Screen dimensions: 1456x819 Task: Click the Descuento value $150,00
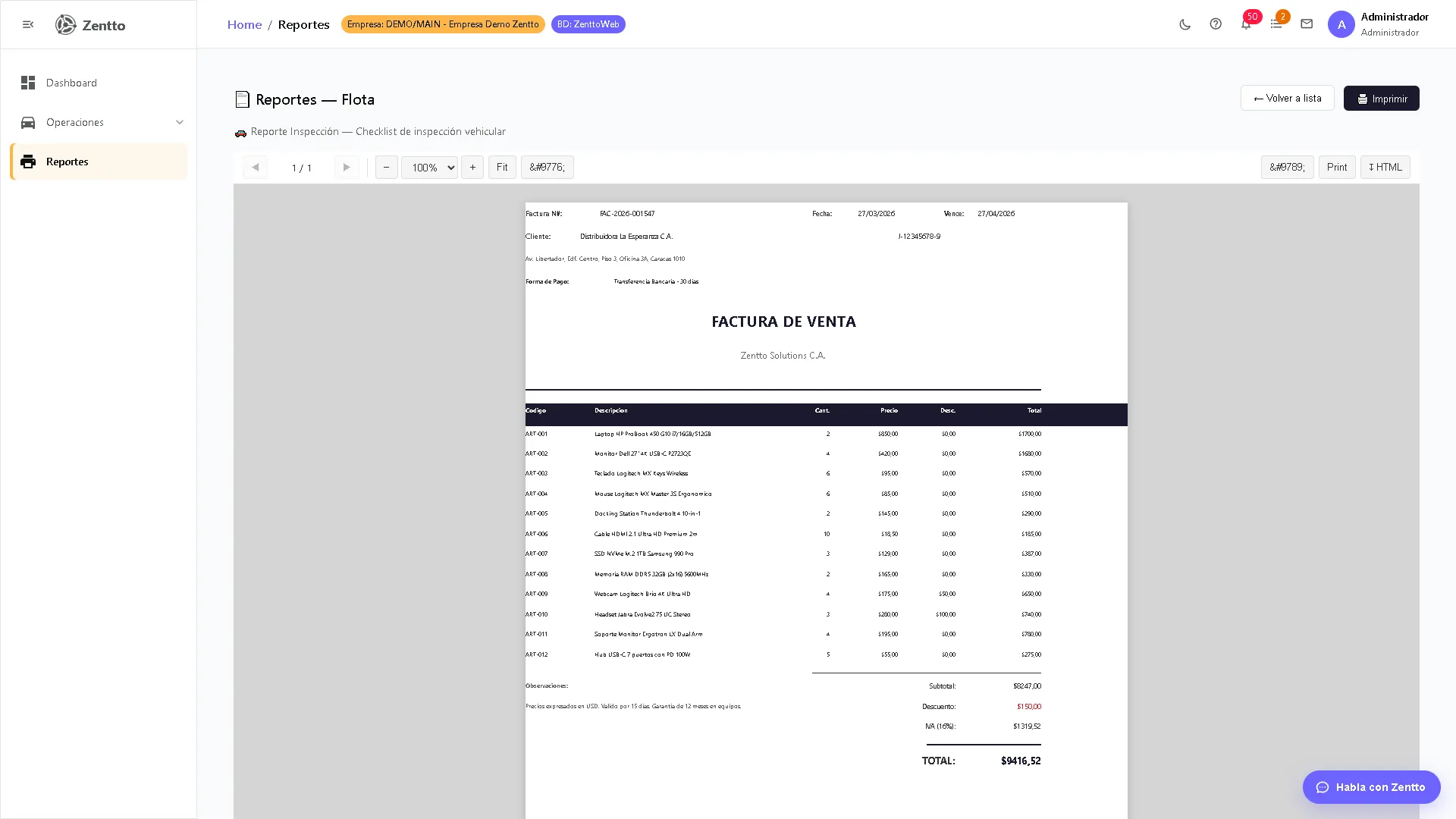(1029, 706)
